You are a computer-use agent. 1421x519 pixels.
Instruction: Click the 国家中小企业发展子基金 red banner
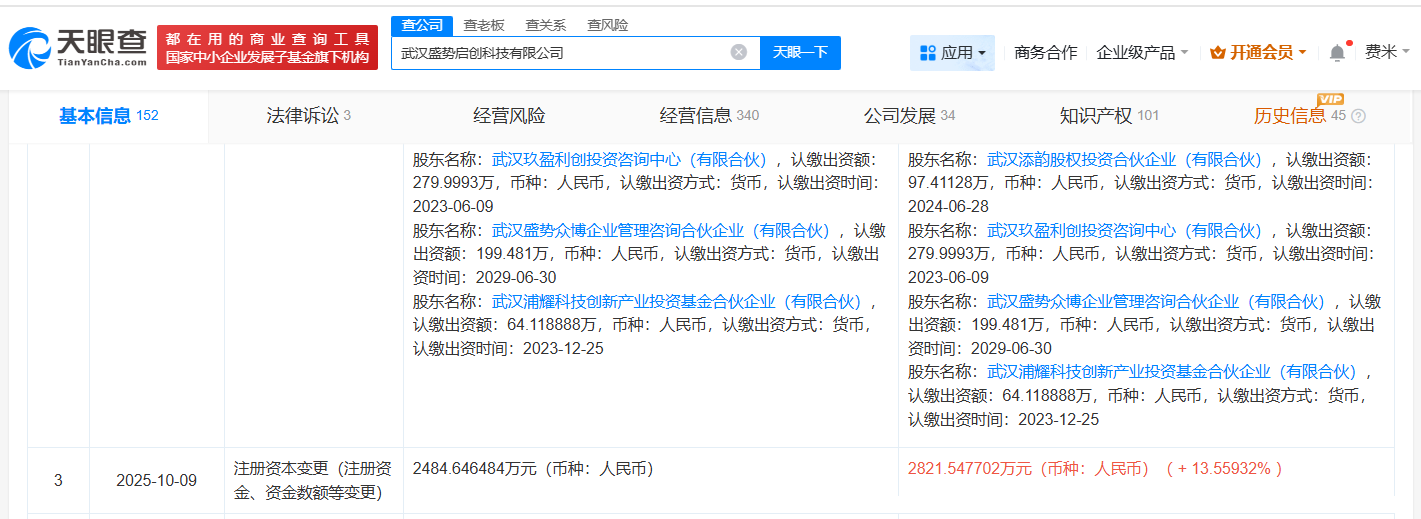coord(267,48)
